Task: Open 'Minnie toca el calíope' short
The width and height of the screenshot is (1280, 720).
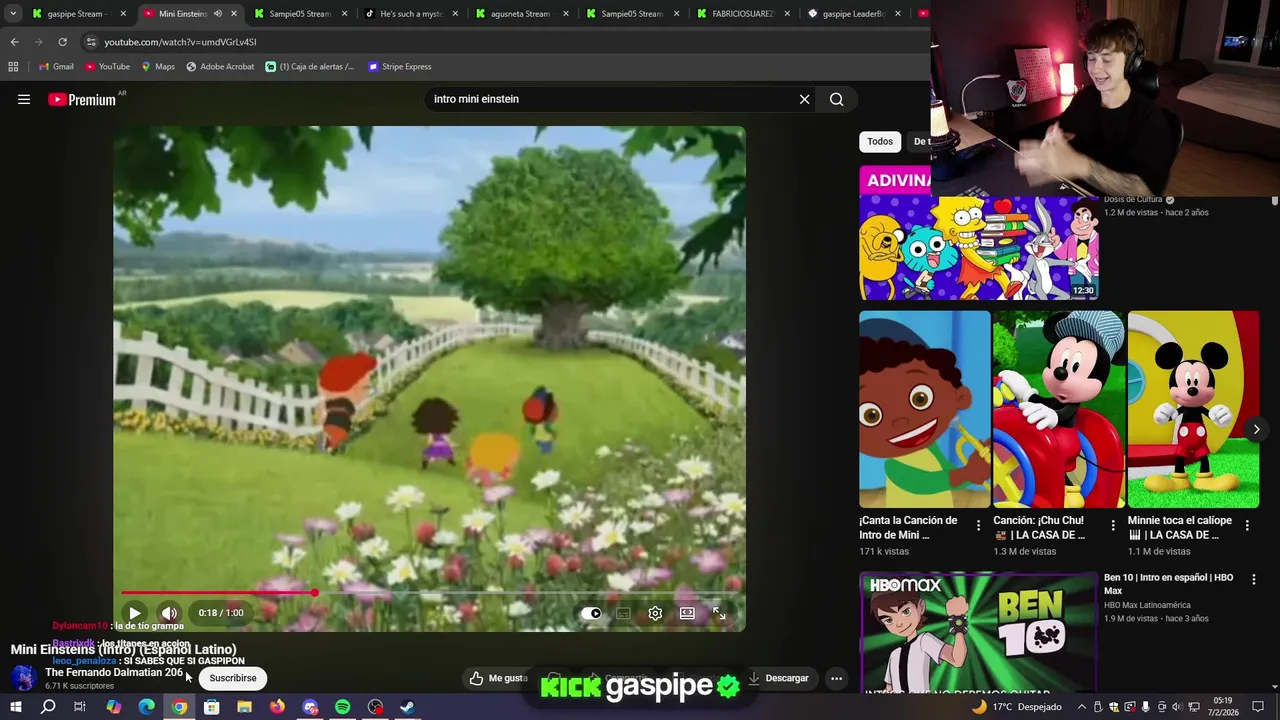Action: 1193,409
